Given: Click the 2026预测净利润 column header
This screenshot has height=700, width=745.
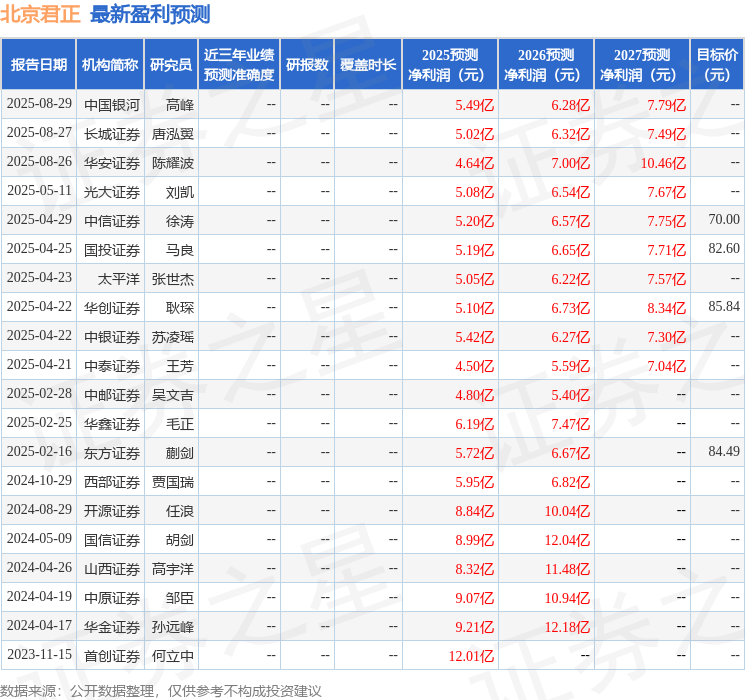Looking at the screenshot, I should point(546,65).
